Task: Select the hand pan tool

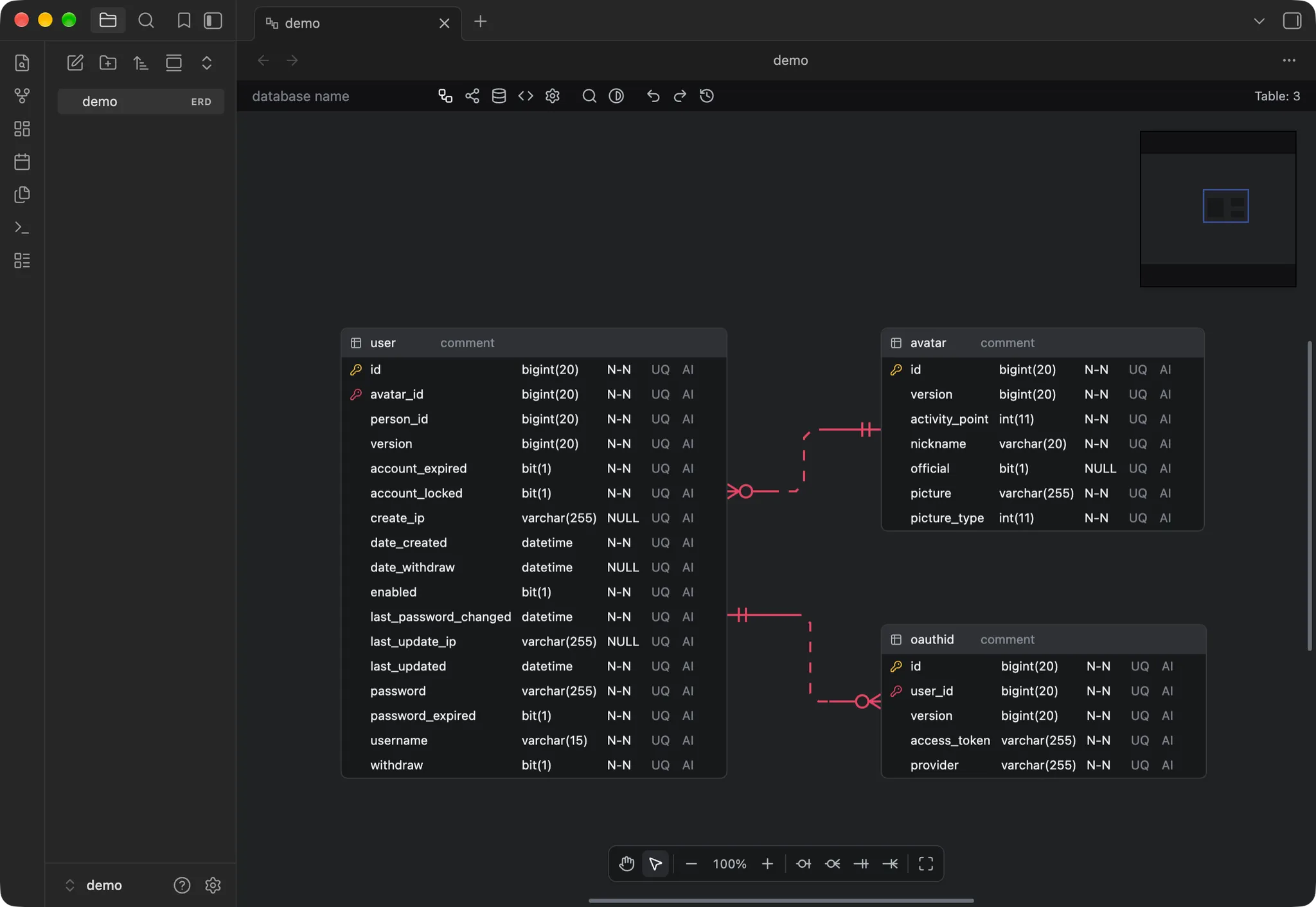Action: coord(627,863)
